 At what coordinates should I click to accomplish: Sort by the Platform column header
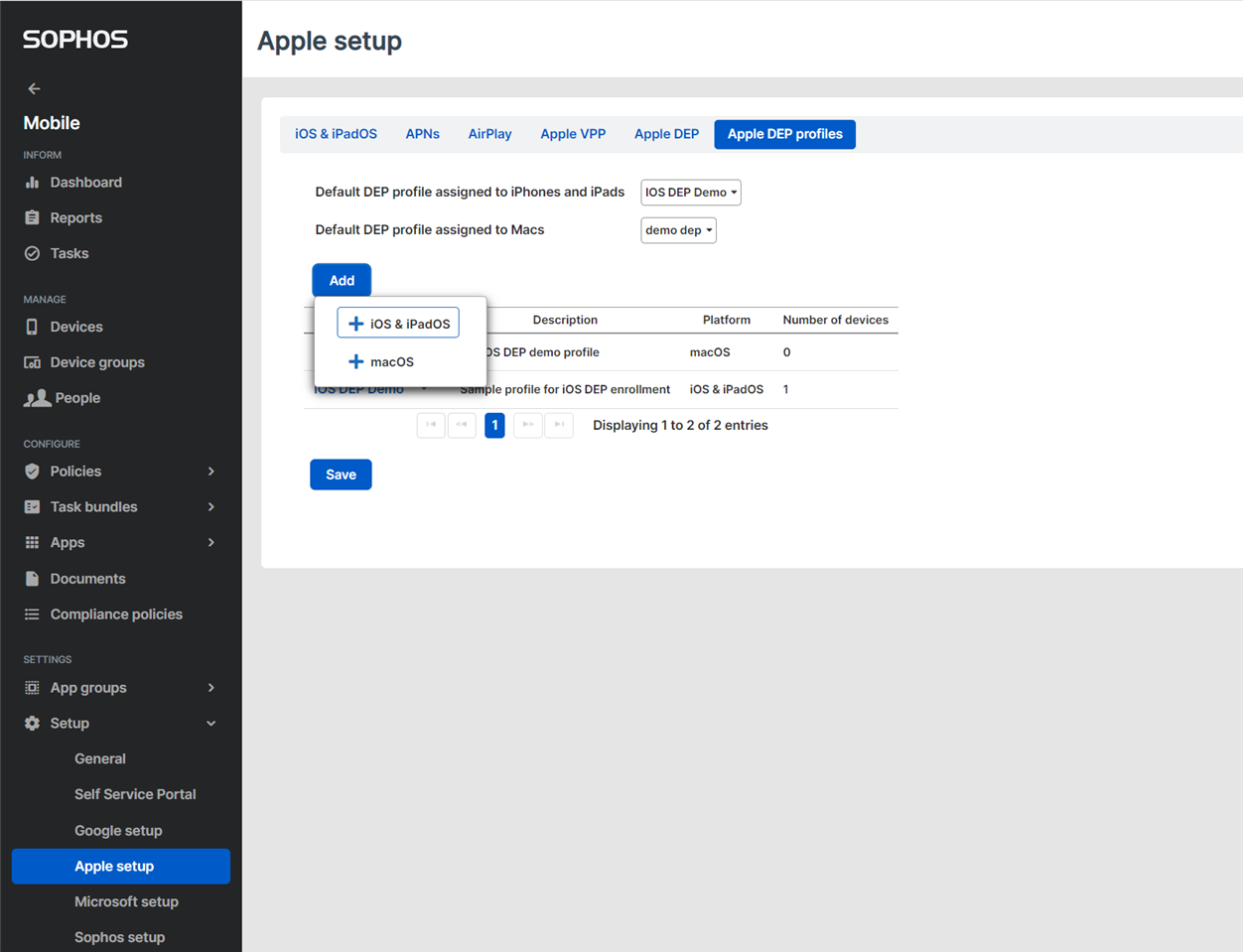(x=727, y=320)
